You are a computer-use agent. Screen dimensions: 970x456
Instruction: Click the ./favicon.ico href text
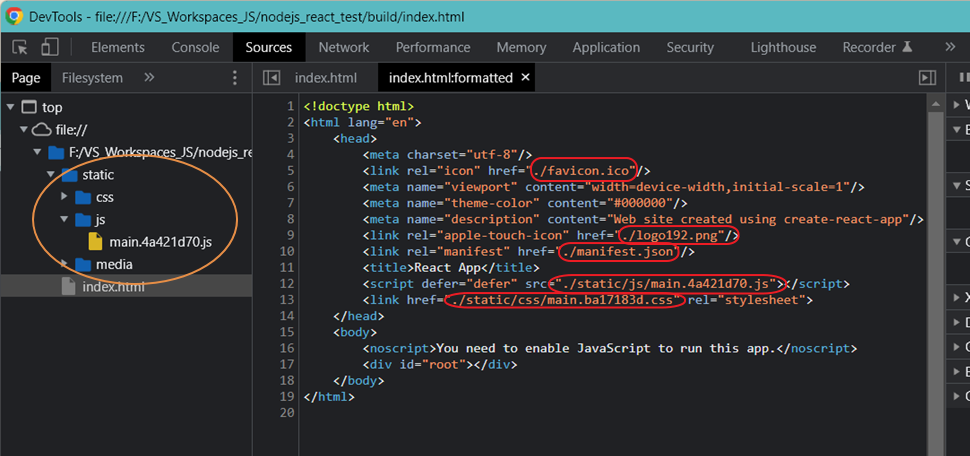(x=583, y=170)
